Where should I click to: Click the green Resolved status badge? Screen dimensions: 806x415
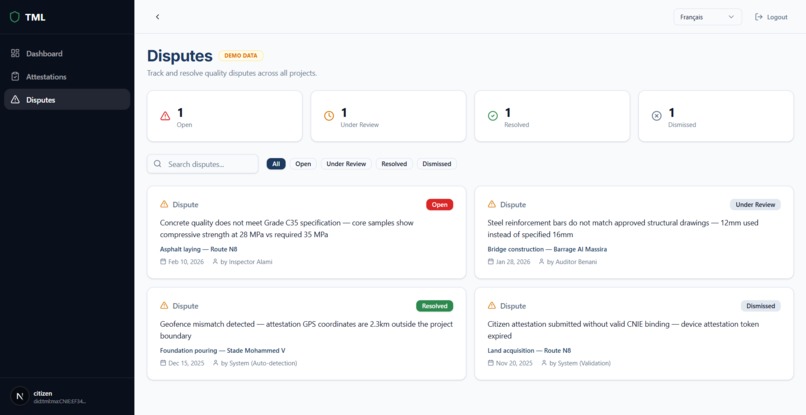coord(434,306)
